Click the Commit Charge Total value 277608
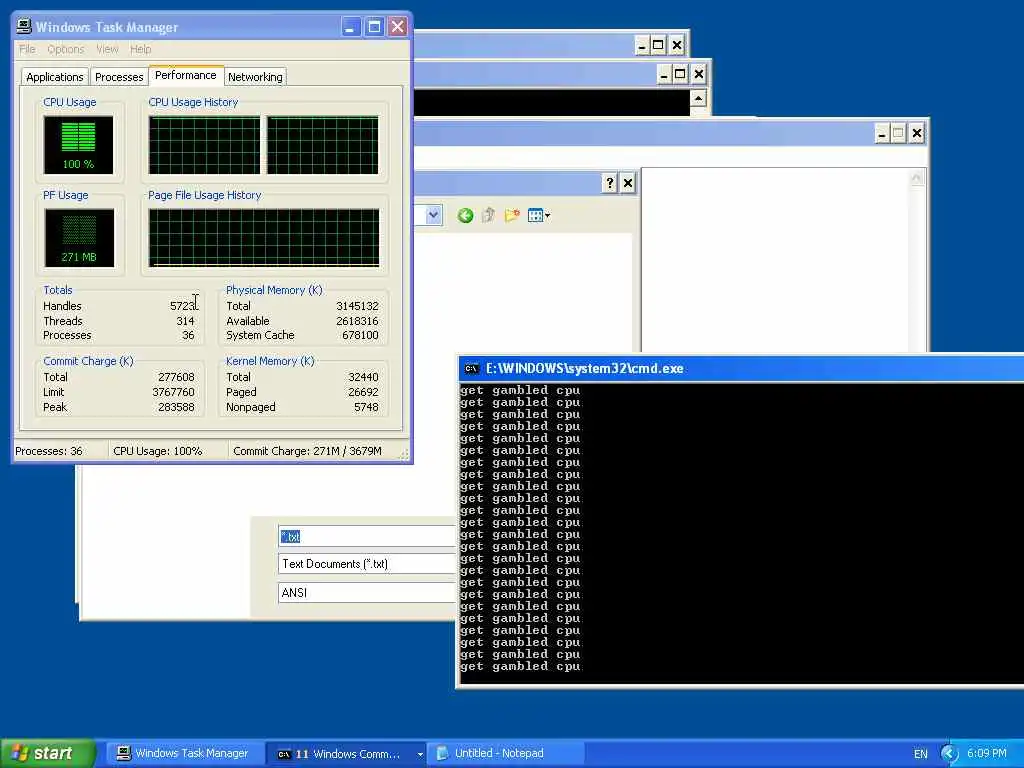 (176, 377)
